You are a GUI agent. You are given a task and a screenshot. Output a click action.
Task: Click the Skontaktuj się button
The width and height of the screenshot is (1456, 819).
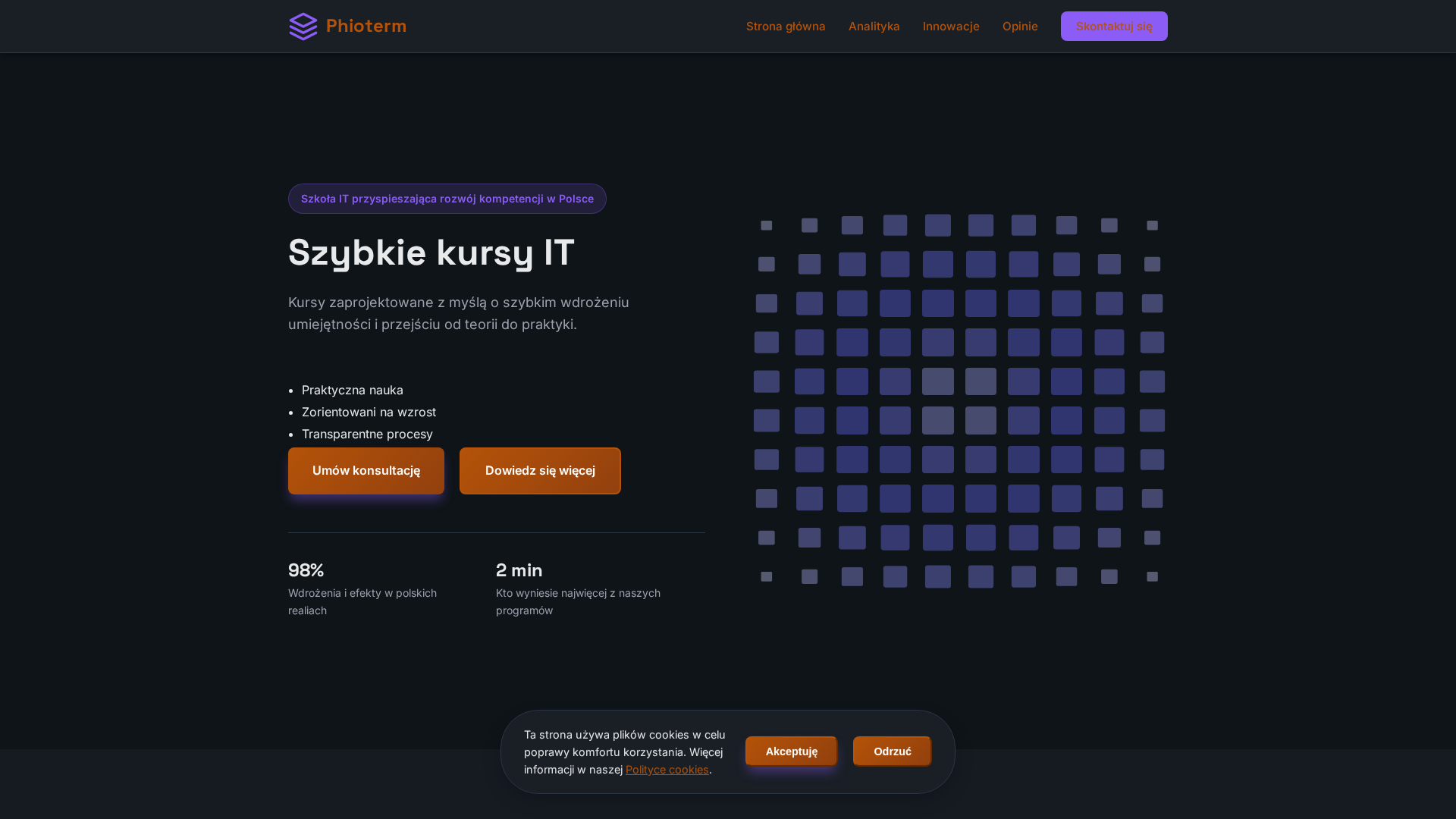1114,26
